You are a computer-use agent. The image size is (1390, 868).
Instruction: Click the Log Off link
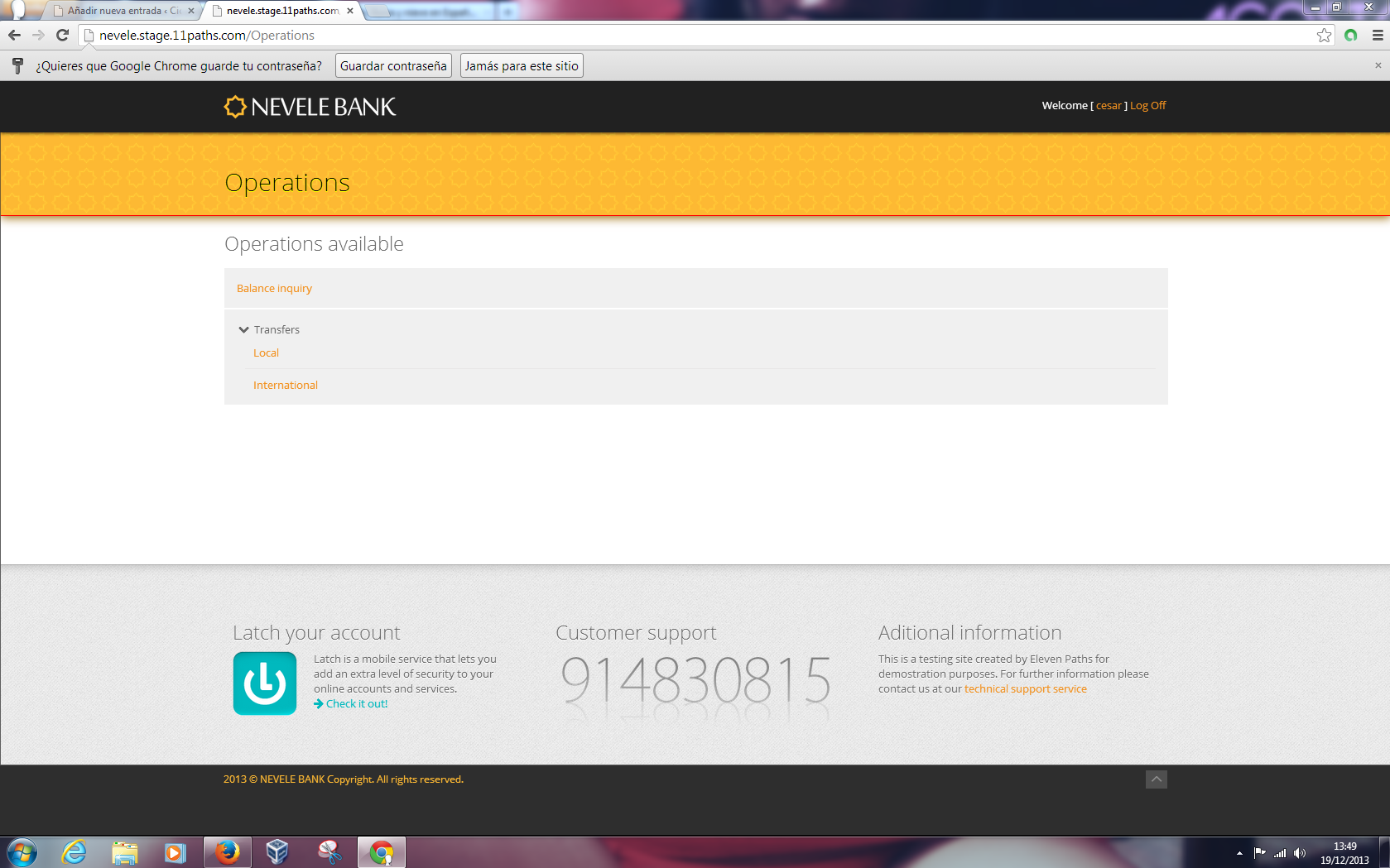(x=1147, y=106)
